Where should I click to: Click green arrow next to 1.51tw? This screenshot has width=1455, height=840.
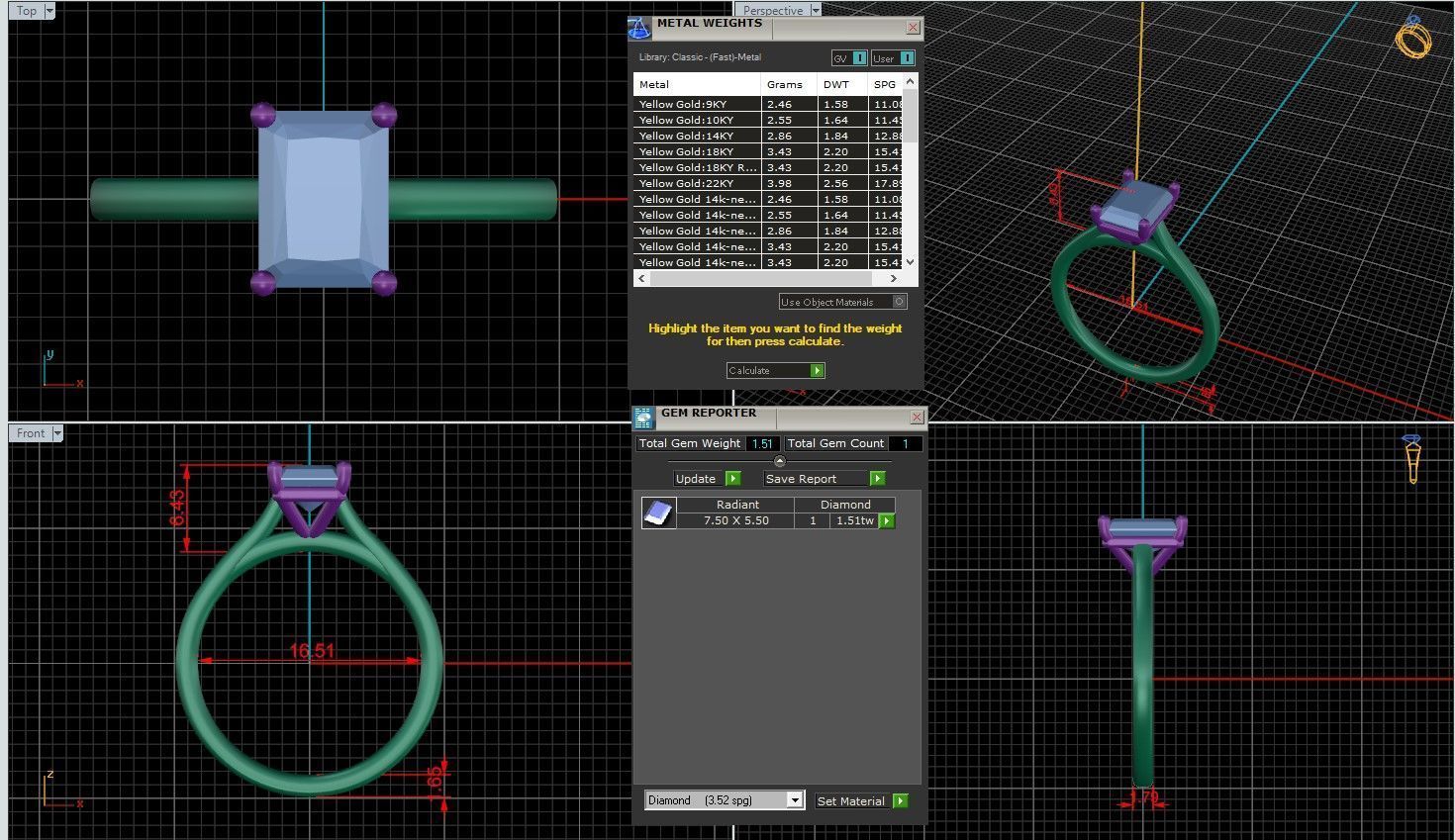pyautogui.click(x=886, y=520)
